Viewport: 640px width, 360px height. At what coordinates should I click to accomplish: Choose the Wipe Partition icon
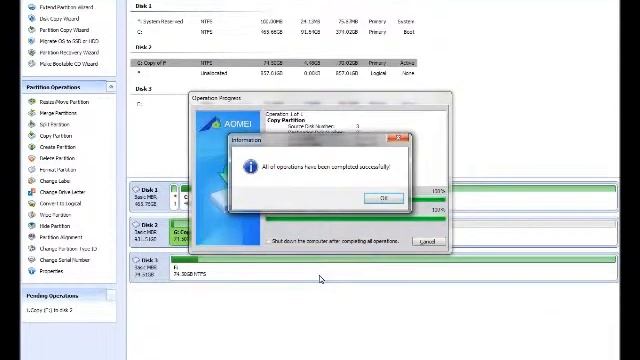tap(32, 215)
